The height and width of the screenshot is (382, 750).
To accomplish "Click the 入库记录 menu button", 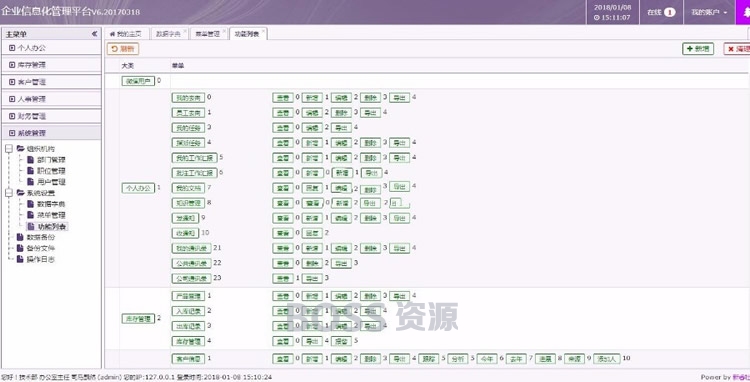I will [188, 311].
